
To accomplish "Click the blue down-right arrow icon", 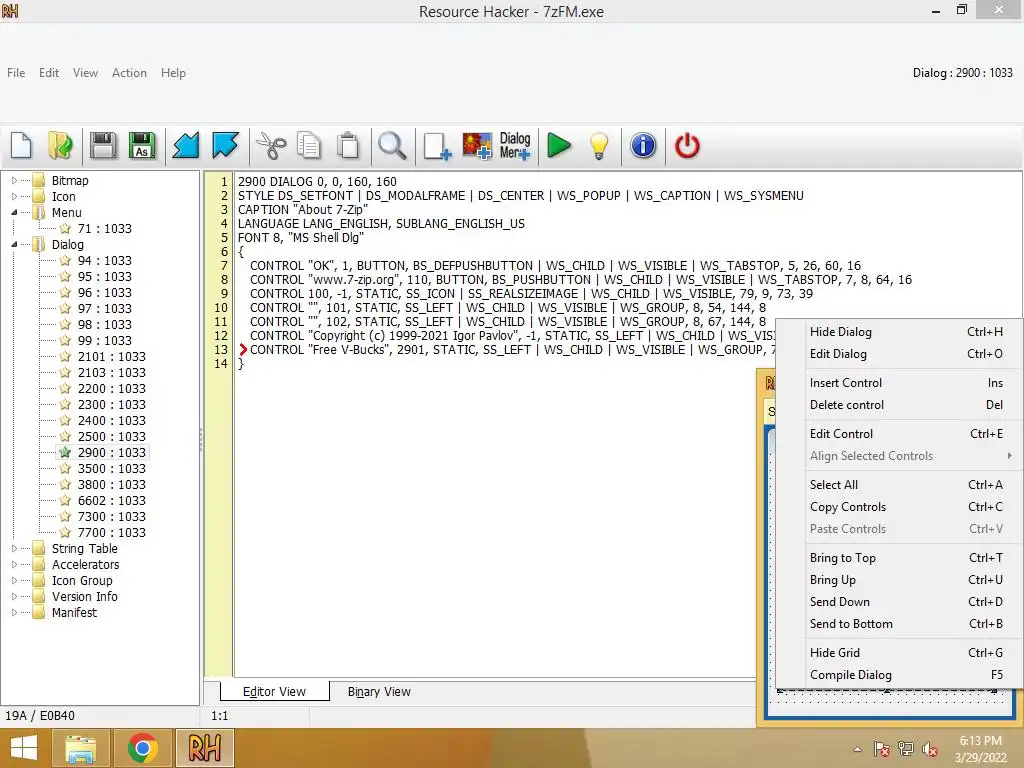I will [225, 145].
